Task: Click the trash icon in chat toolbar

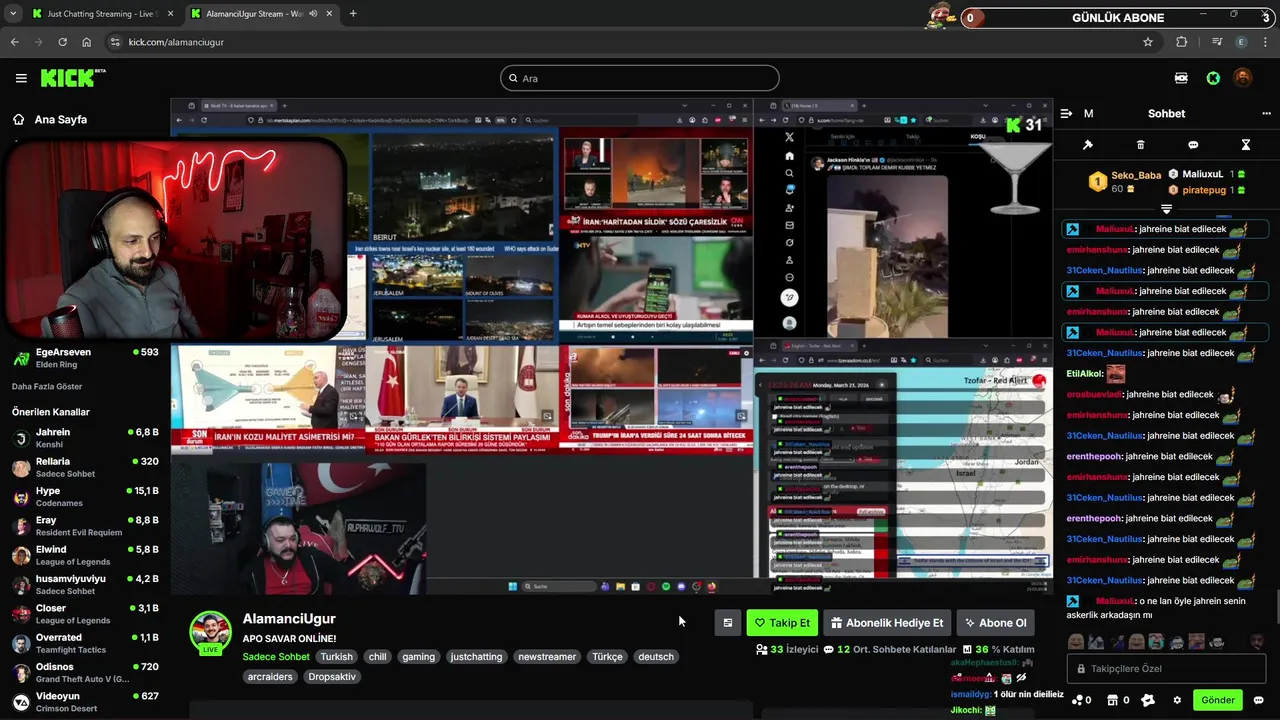Action: [x=1141, y=145]
